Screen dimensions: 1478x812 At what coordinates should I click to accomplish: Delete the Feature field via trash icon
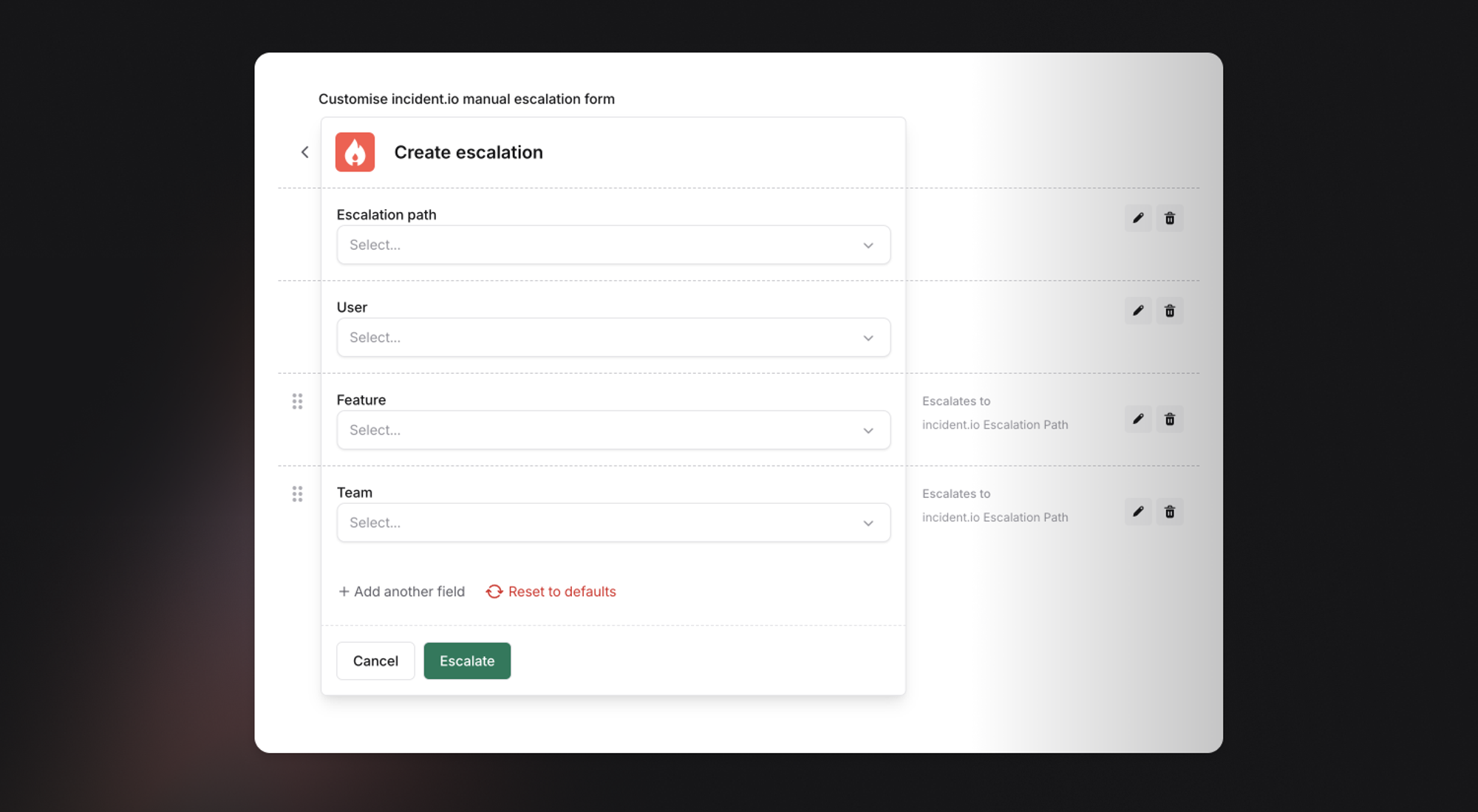pyautogui.click(x=1169, y=419)
